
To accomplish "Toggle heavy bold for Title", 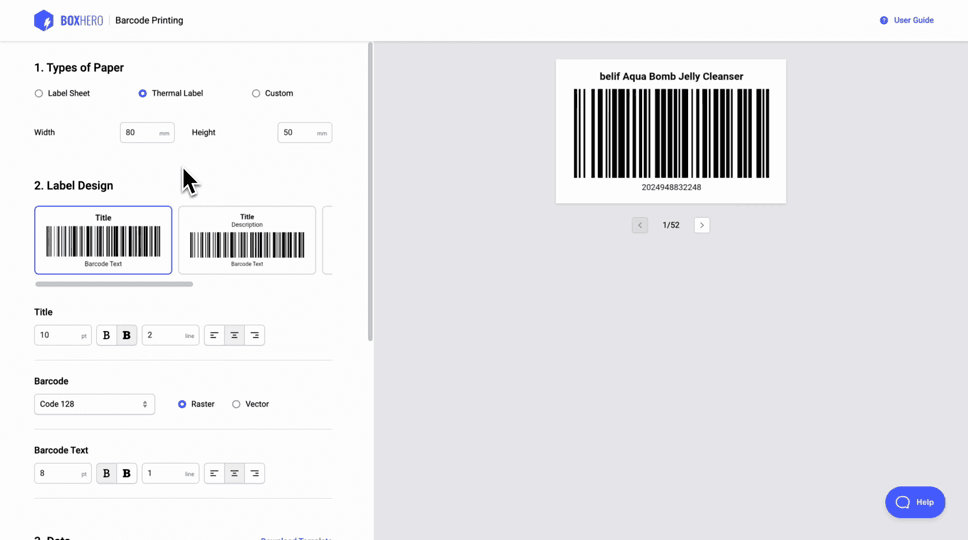I will (x=126, y=335).
